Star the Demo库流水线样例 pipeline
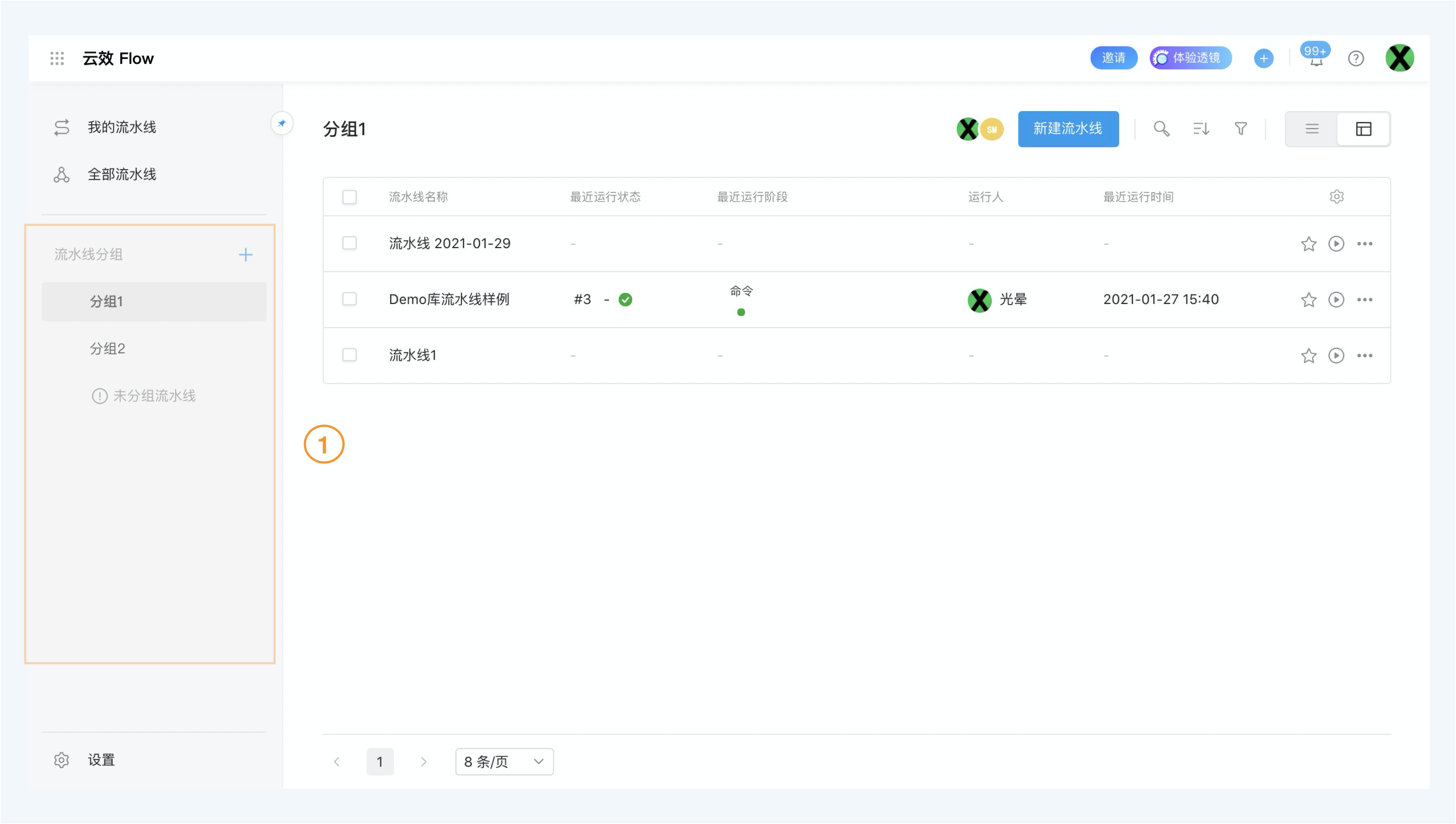This screenshot has width=1456, height=824. coord(1308,299)
